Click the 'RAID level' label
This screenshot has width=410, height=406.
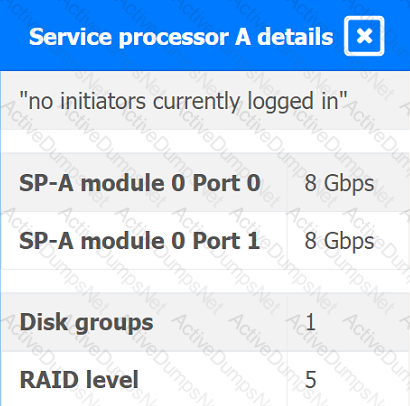tap(79, 380)
